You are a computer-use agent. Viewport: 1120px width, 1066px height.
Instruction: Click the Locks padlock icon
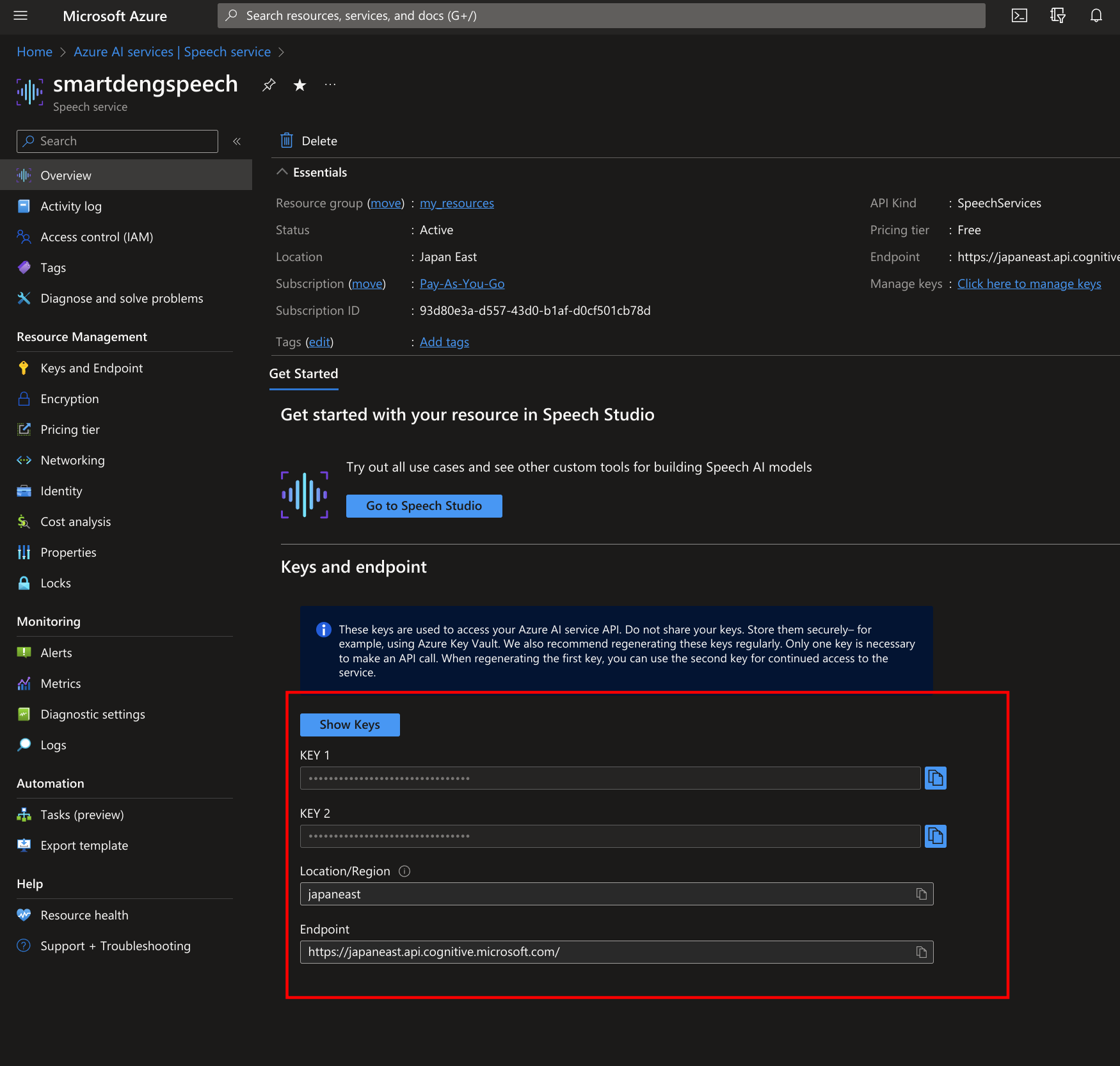24,583
